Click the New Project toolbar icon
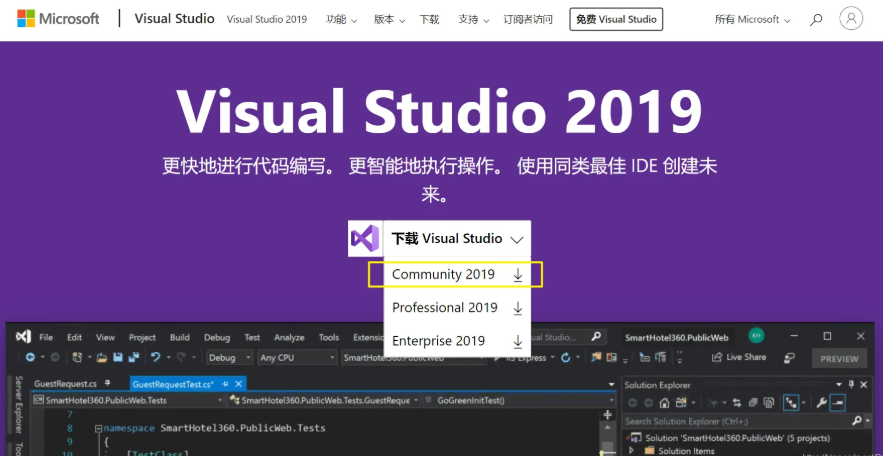This screenshot has width=883, height=456. [77, 357]
